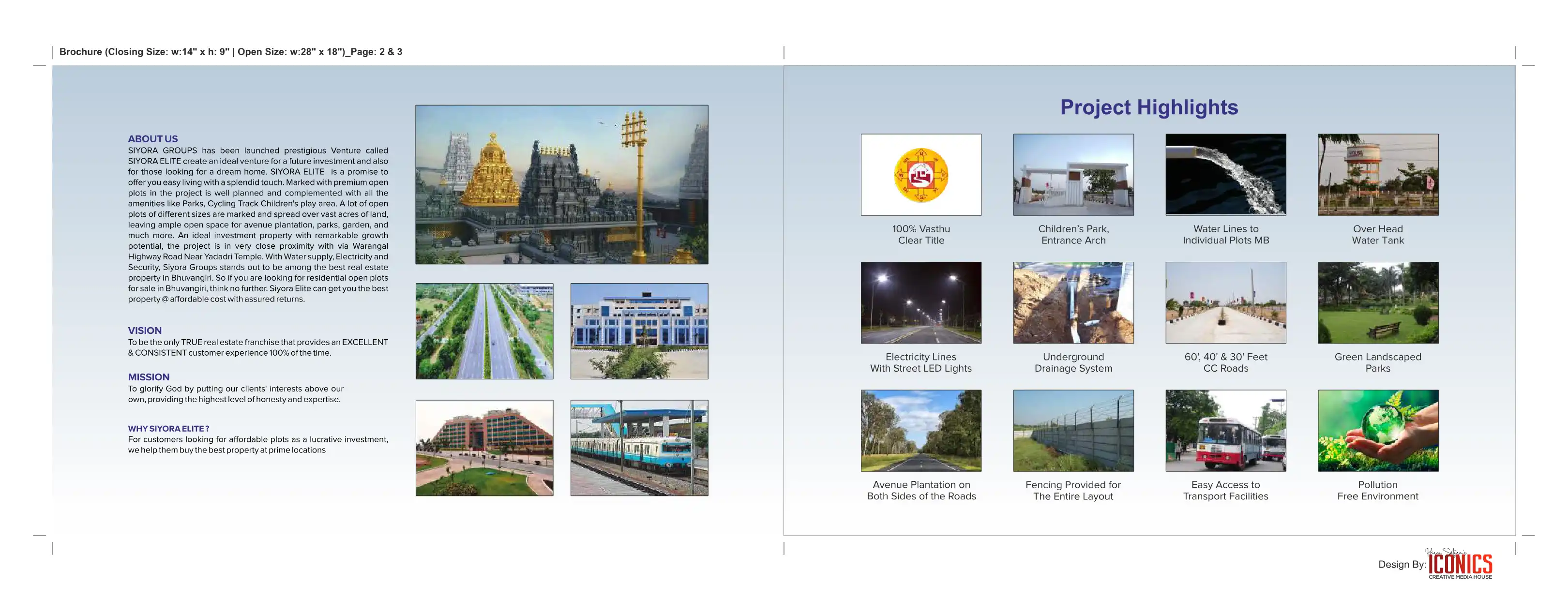Click the fencing layout photo

point(1072,431)
